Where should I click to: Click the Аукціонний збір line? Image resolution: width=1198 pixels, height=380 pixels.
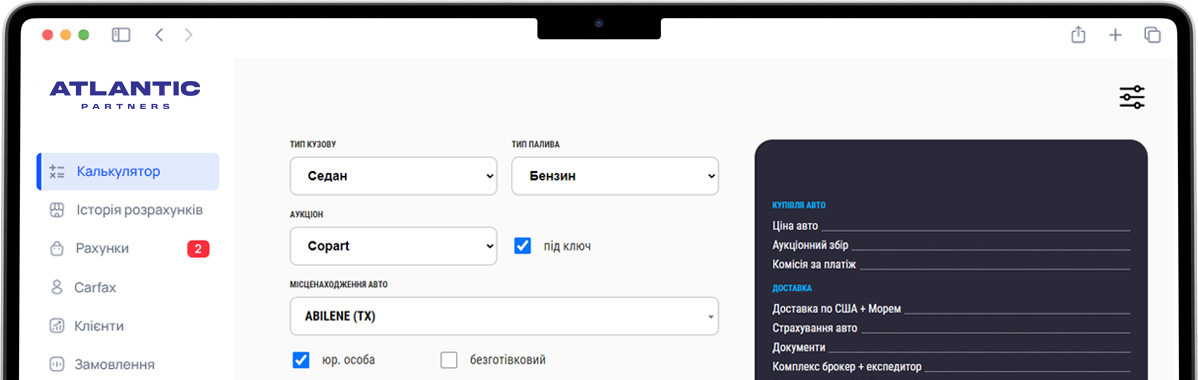(951, 245)
